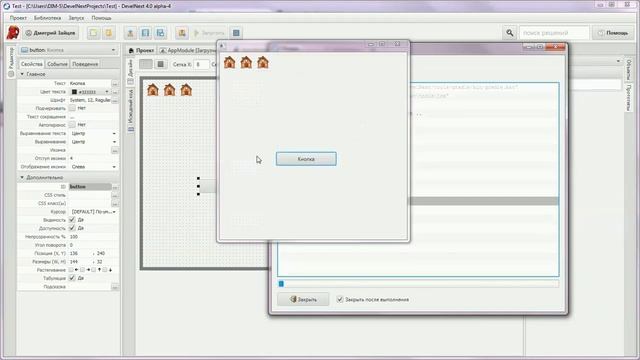Click last house icon in running form window
The image size is (640, 360).
point(263,62)
